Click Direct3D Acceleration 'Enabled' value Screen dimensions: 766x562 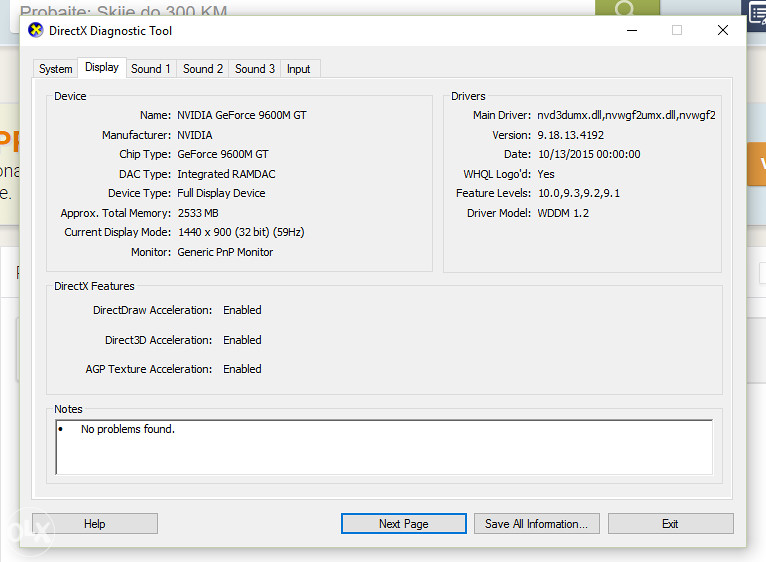click(242, 340)
